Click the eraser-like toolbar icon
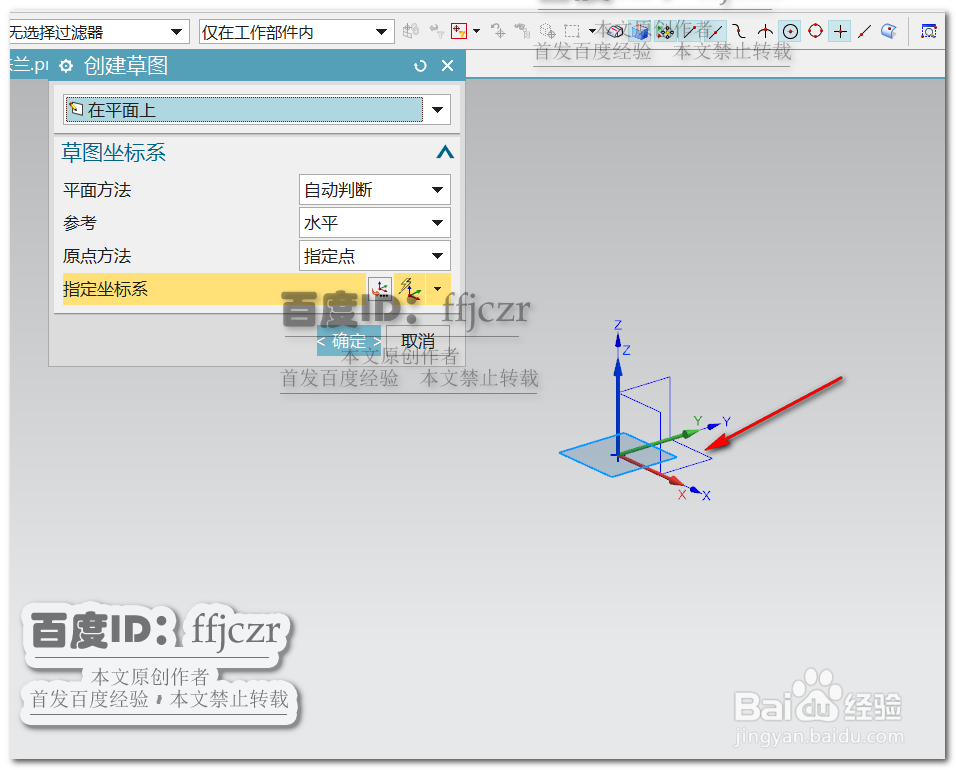This screenshot has height=770, width=956. pos(615,30)
